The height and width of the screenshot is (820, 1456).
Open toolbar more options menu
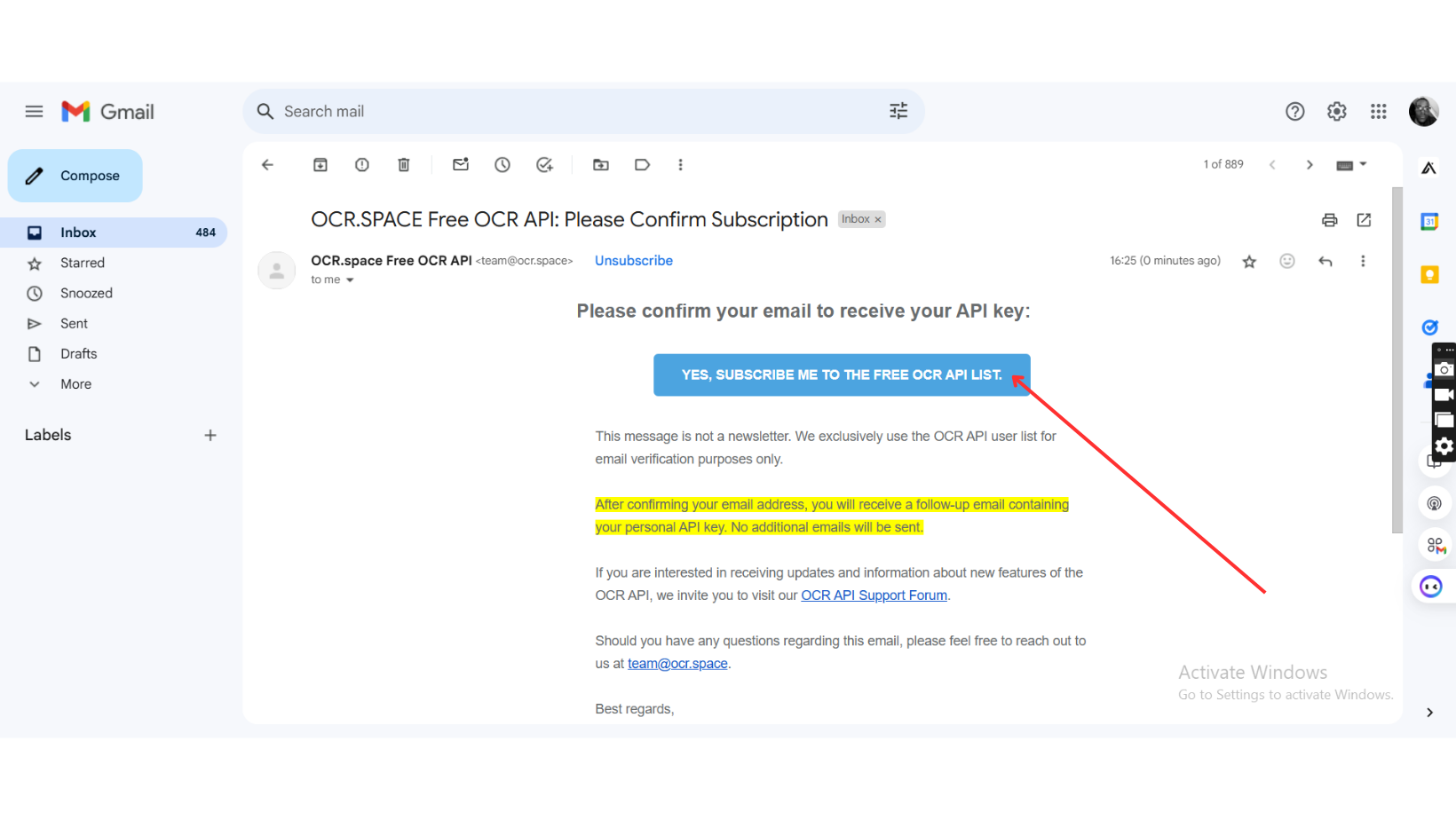tap(681, 164)
